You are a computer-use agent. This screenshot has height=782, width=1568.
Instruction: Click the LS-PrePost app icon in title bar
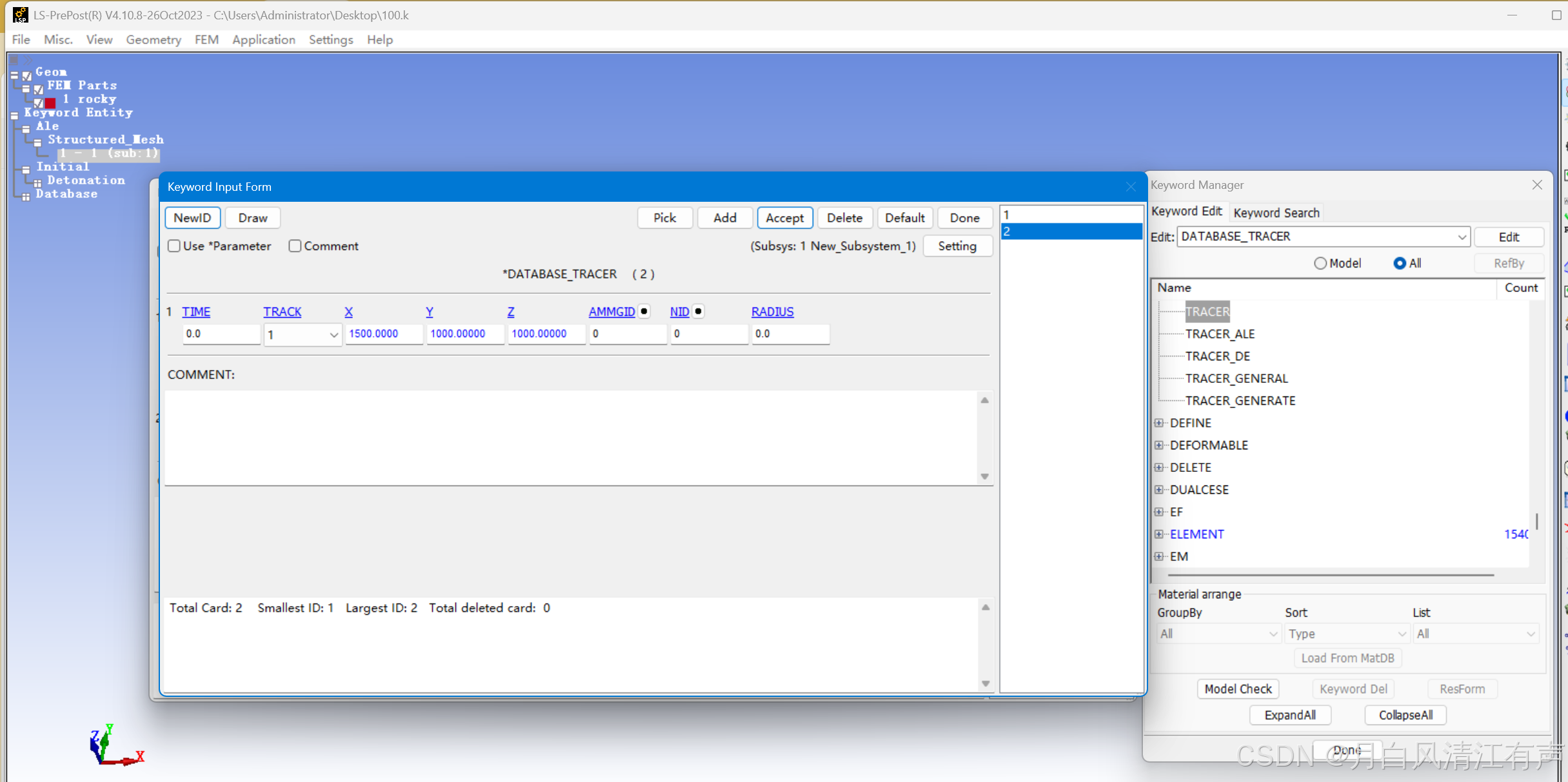(x=20, y=14)
